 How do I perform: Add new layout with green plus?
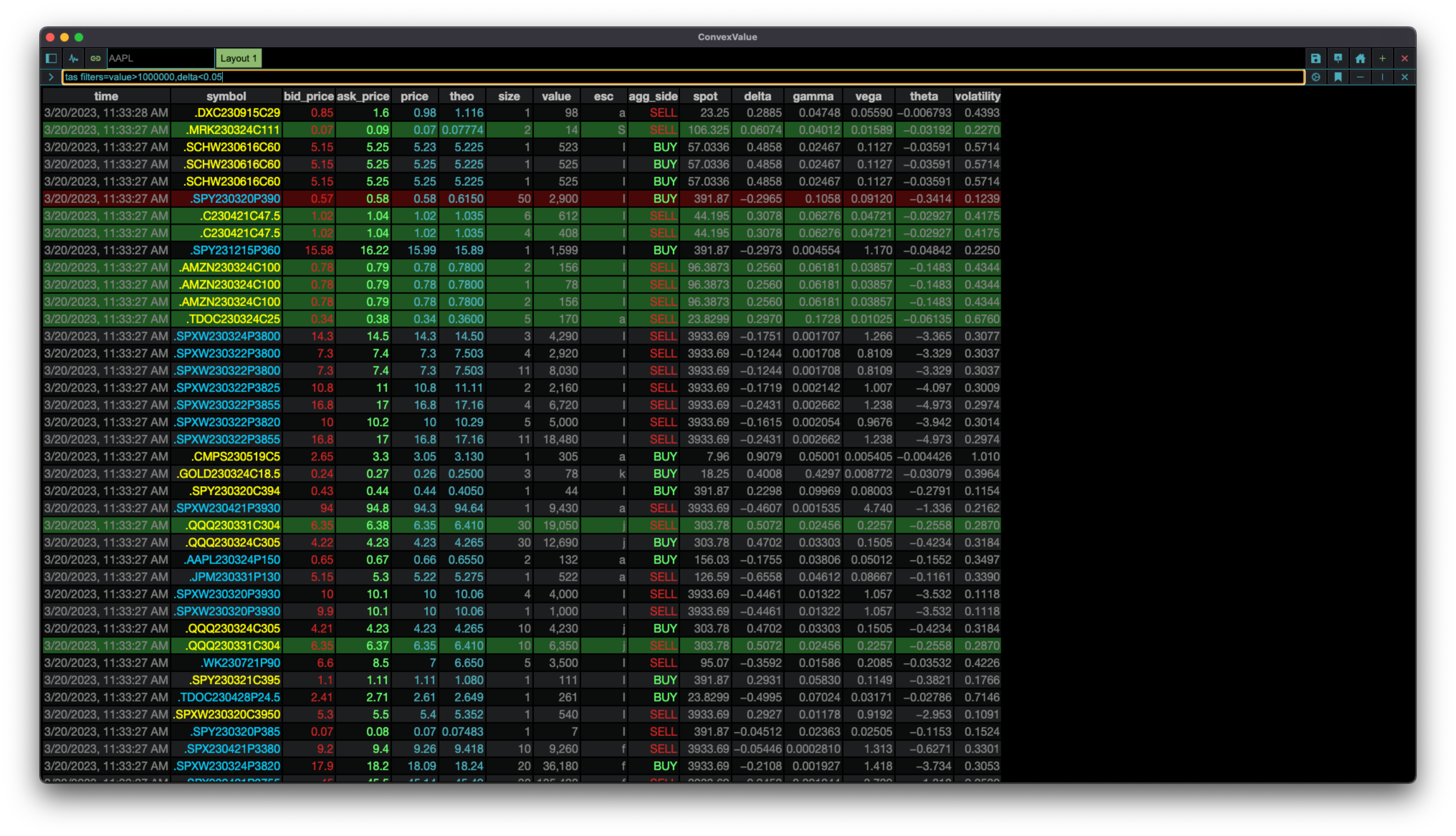coord(1383,58)
